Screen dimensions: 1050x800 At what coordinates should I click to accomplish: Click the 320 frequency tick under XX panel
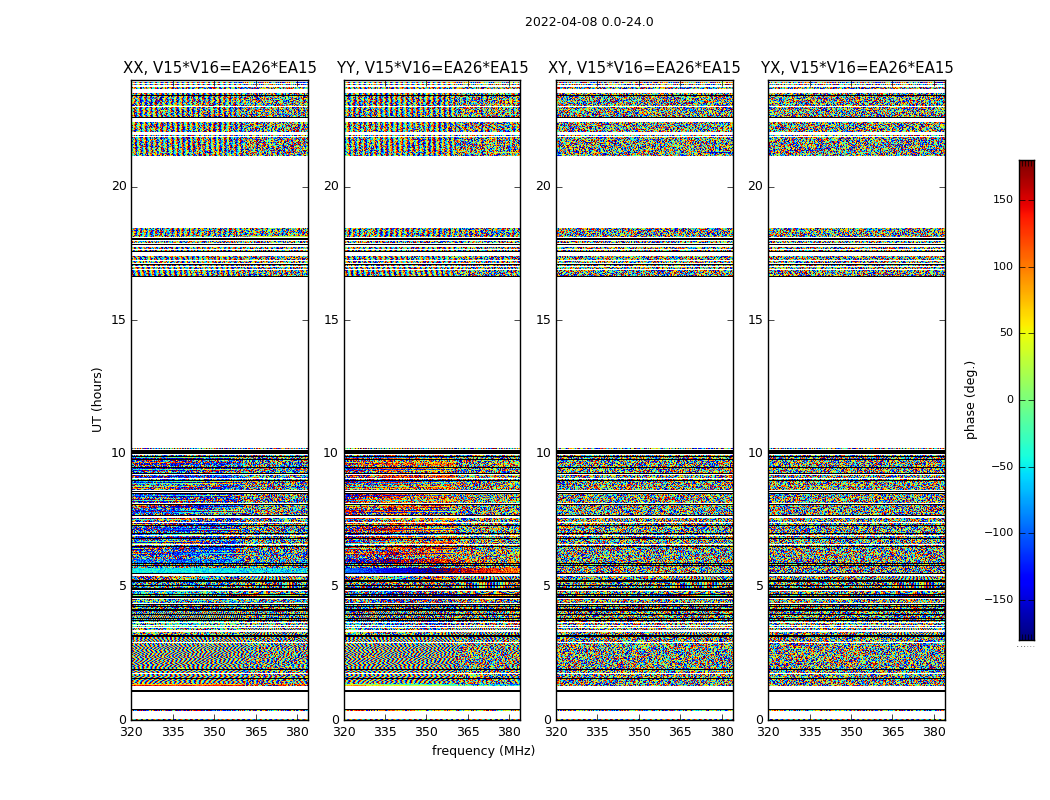[x=131, y=732]
